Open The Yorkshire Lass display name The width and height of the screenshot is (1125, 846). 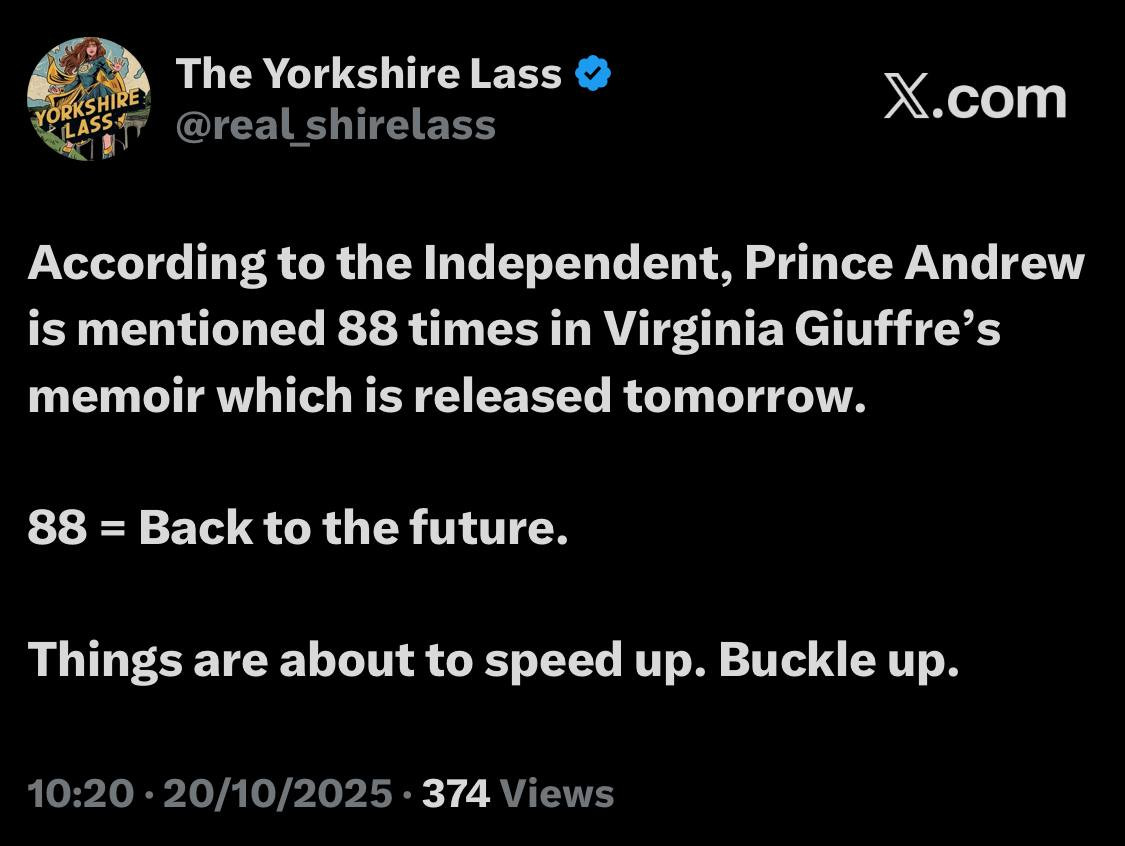click(368, 74)
